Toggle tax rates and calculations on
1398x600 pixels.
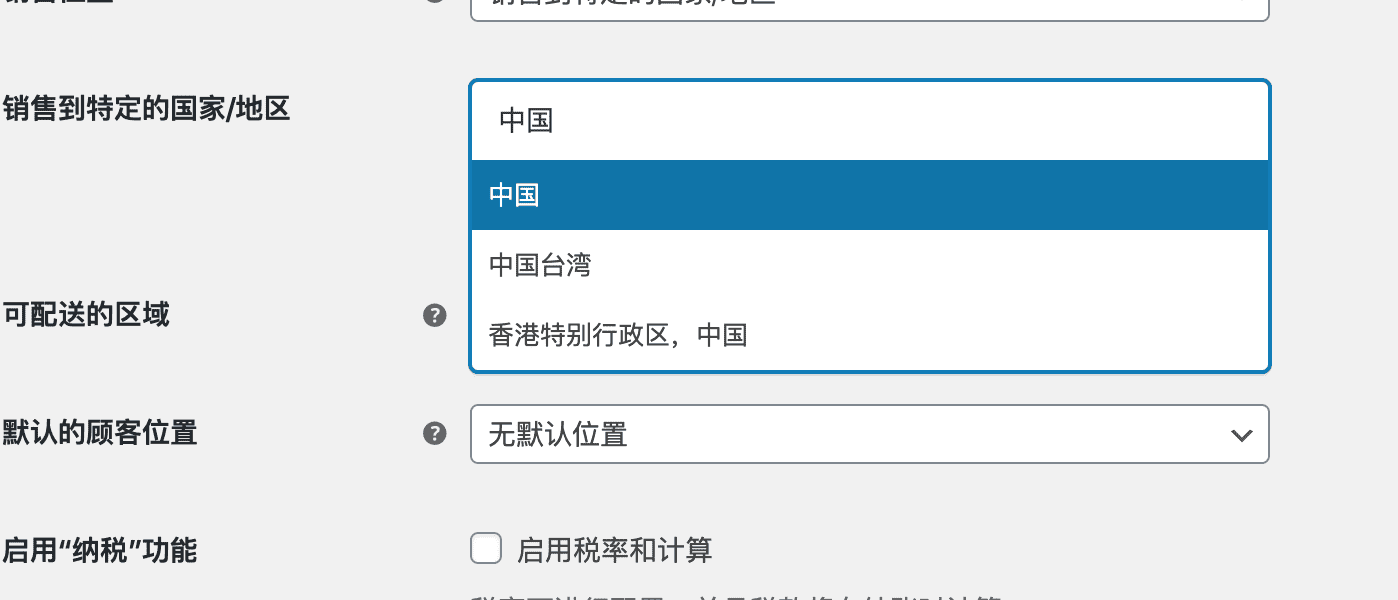coord(486,548)
